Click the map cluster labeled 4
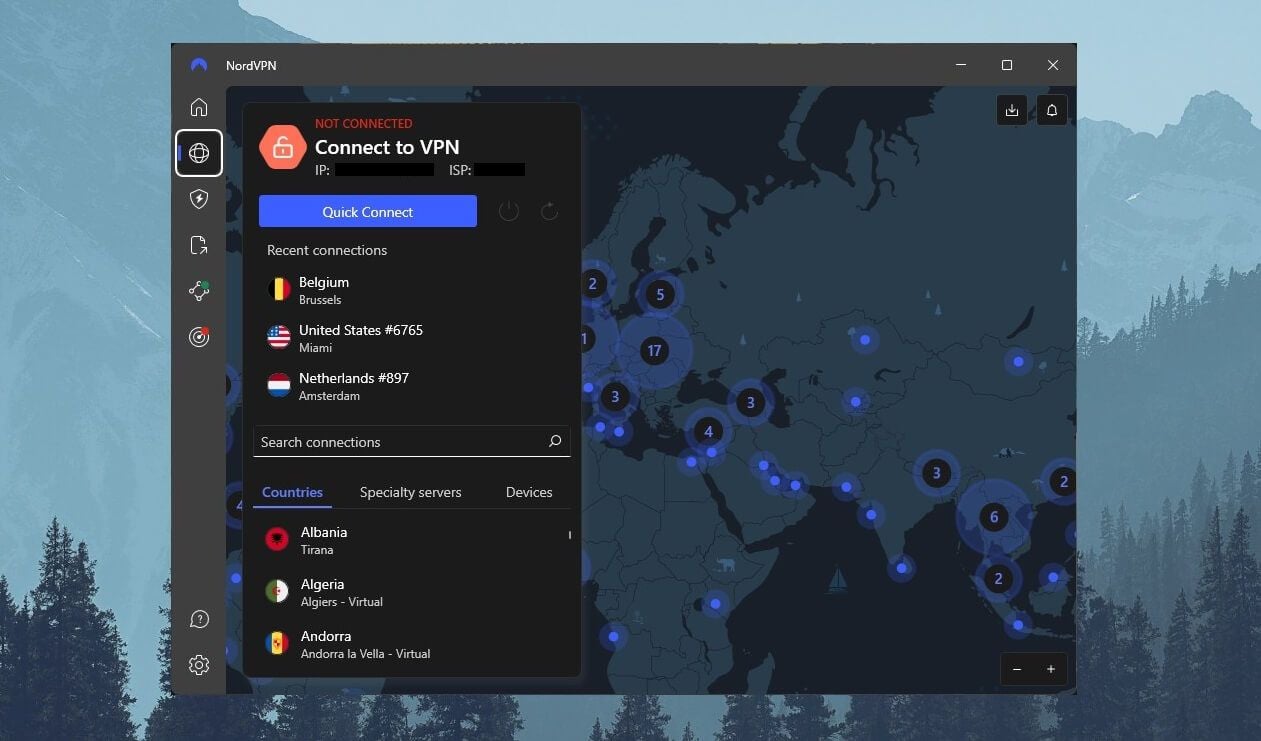 tap(708, 431)
